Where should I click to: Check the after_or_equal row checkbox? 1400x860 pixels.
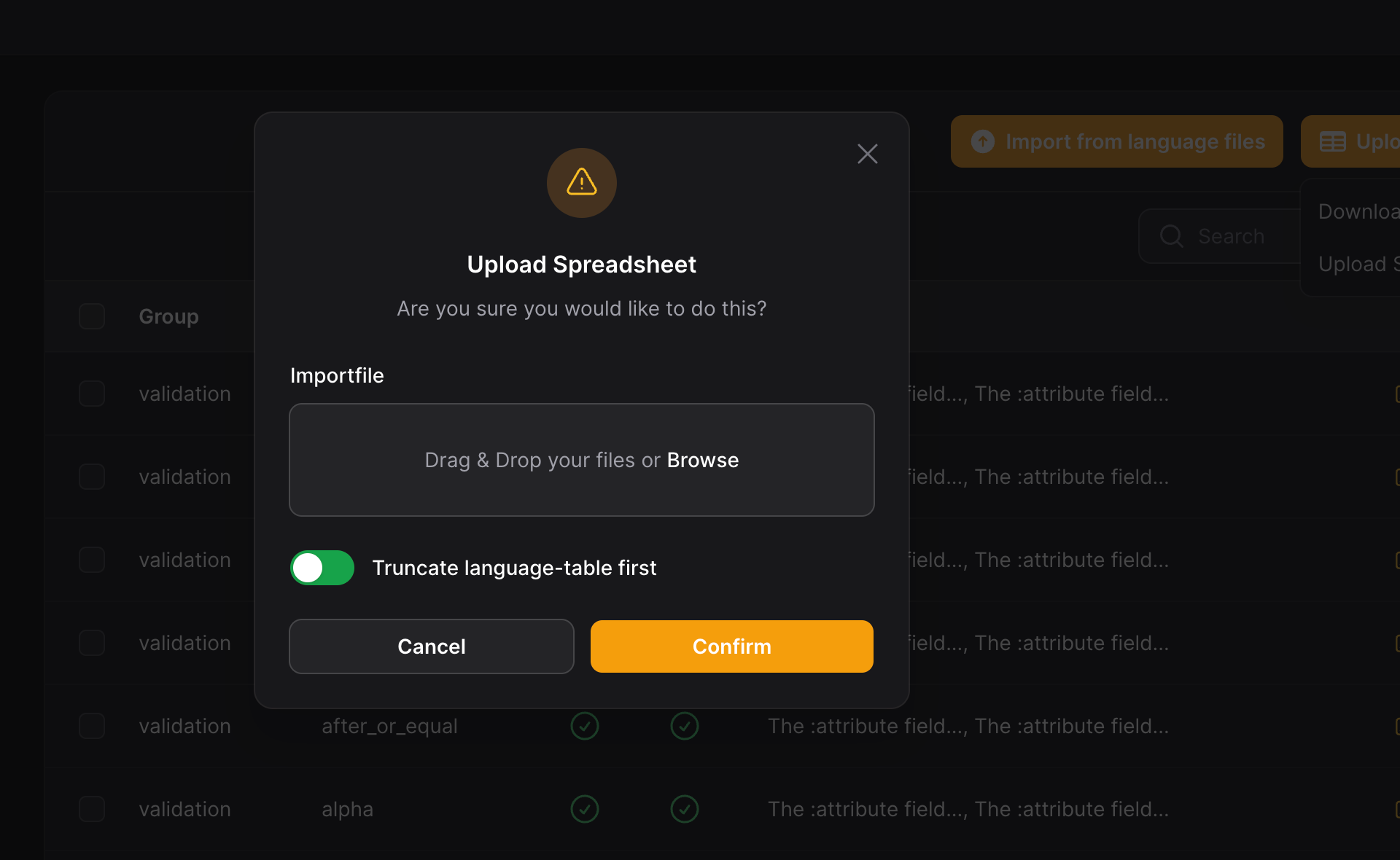coord(92,726)
